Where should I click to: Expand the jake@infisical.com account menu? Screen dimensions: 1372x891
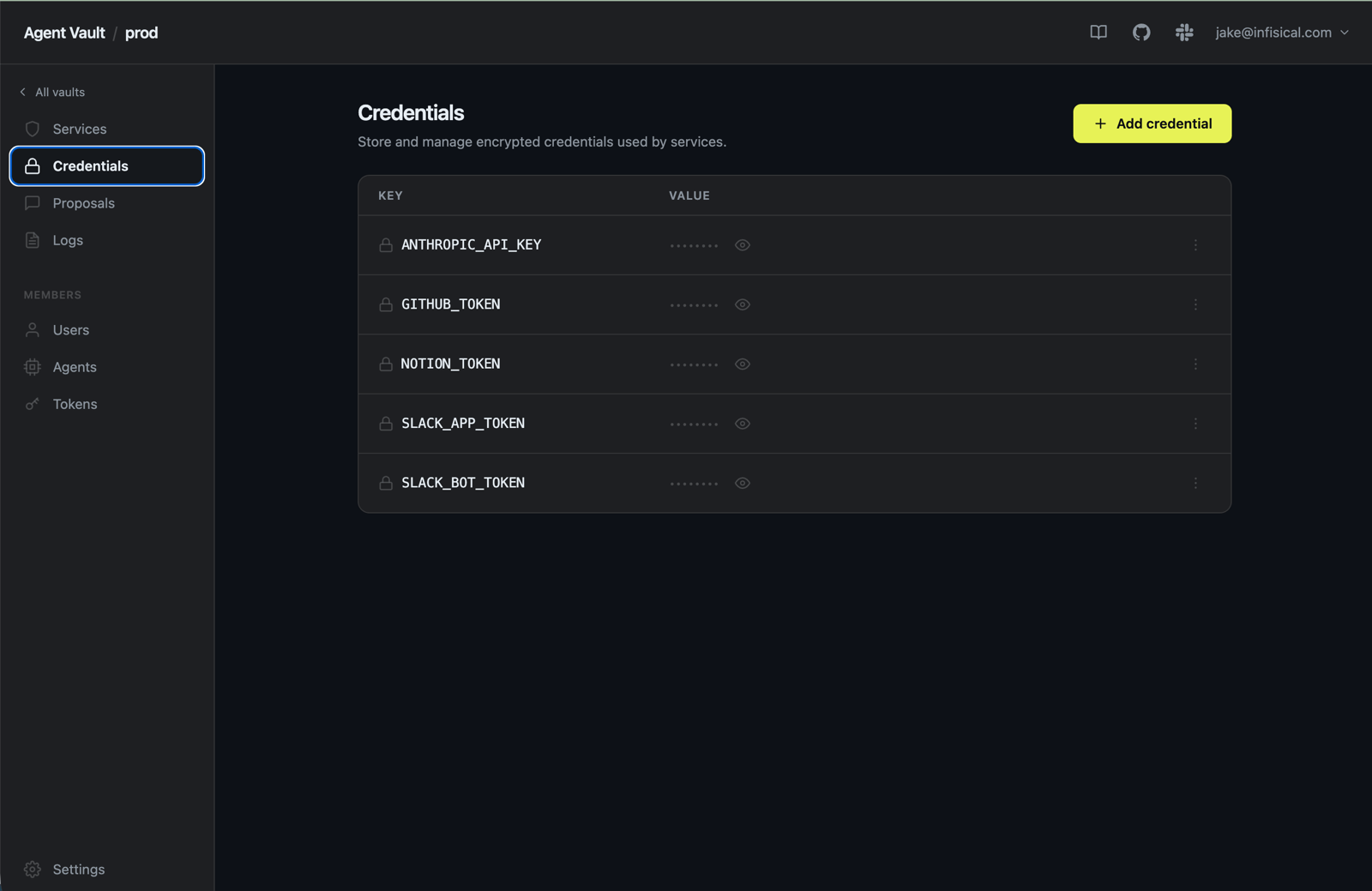pos(1282,33)
